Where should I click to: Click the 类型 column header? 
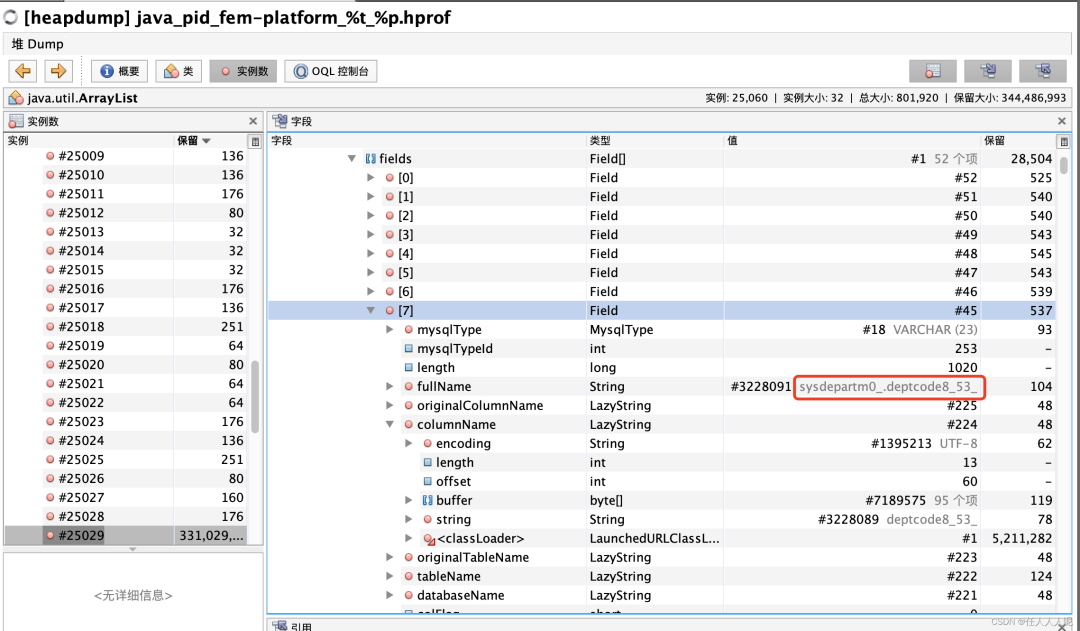(654, 141)
